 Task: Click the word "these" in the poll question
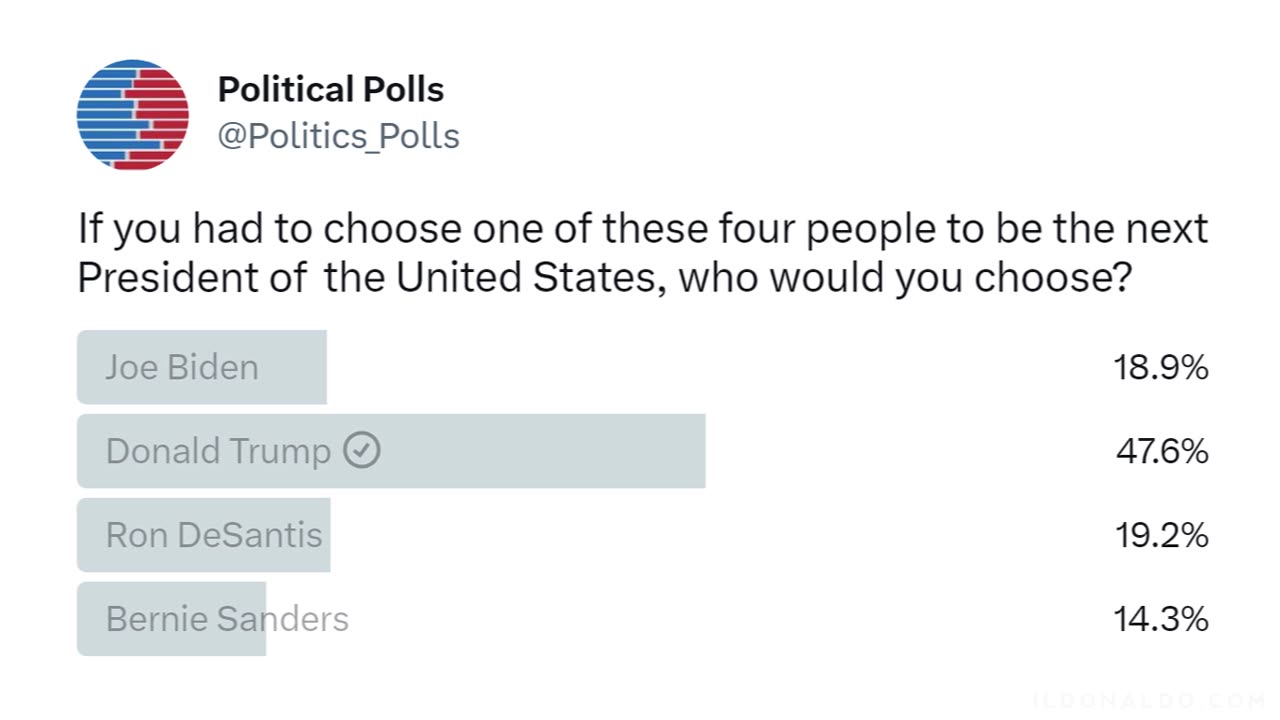pyautogui.click(x=655, y=230)
